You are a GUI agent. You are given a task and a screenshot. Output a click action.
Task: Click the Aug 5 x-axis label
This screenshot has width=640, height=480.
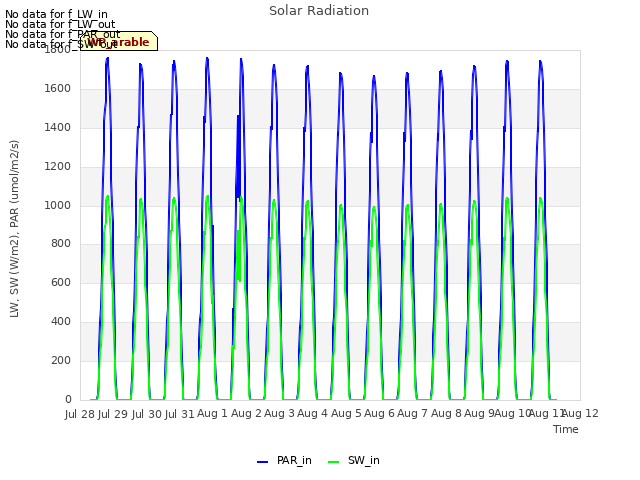tap(346, 414)
